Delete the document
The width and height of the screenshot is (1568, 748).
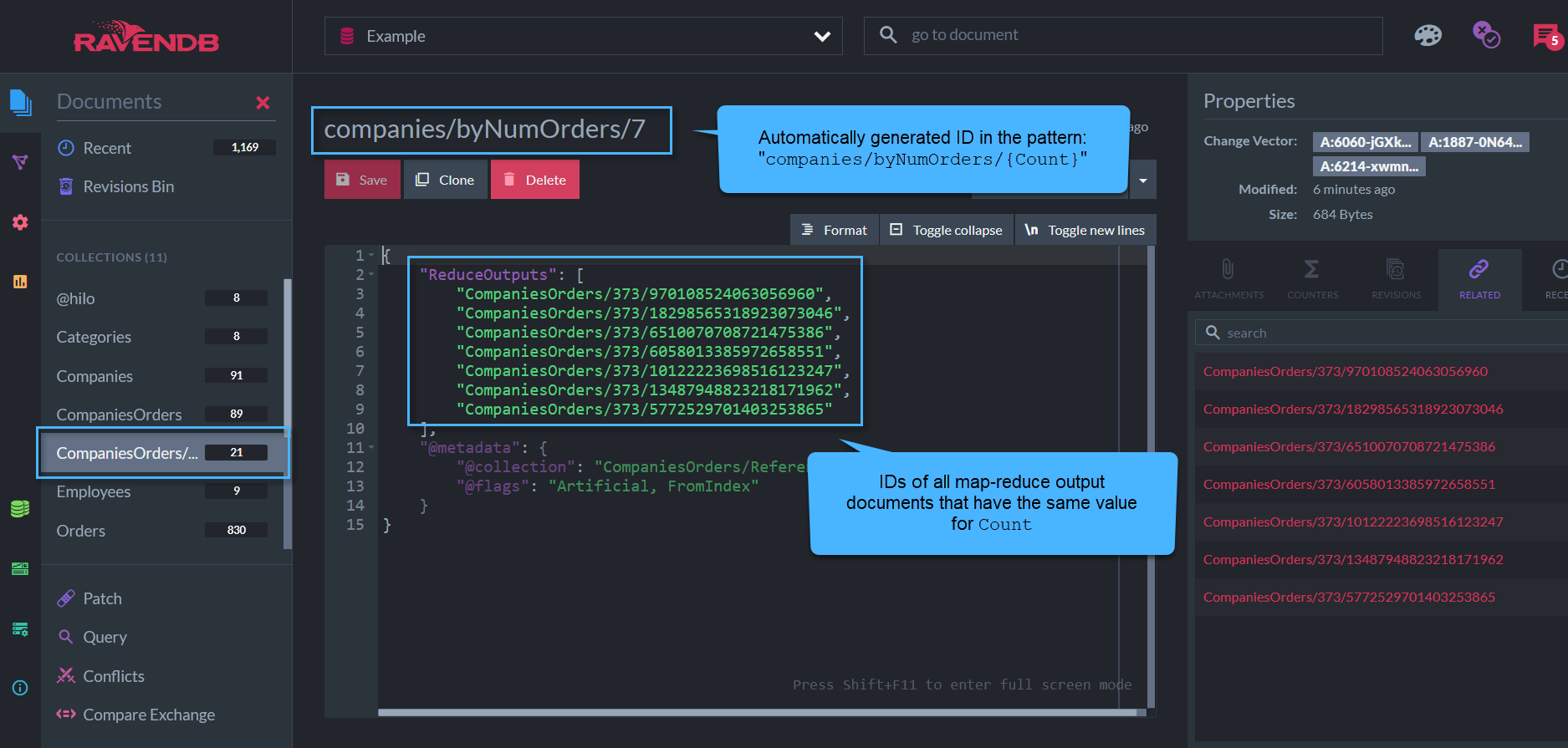click(535, 180)
